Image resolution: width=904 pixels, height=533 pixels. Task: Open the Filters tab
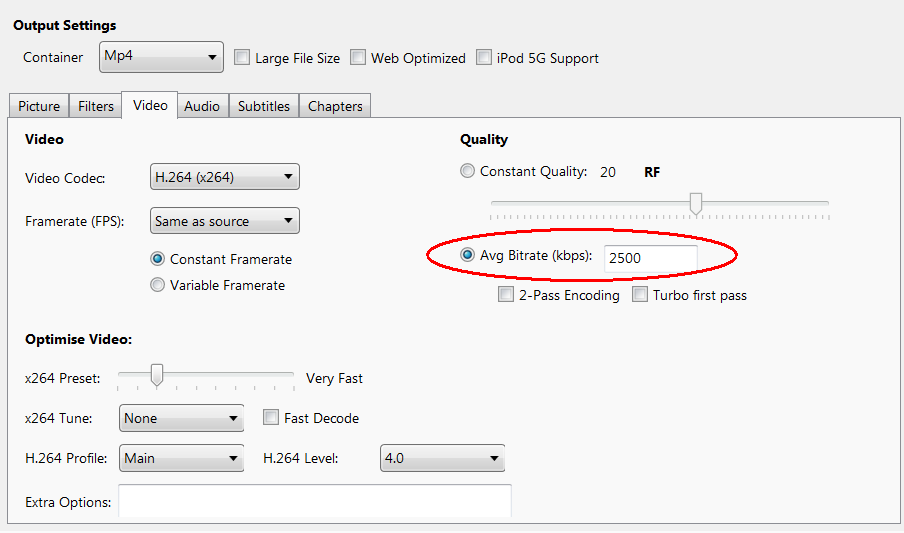tap(96, 106)
